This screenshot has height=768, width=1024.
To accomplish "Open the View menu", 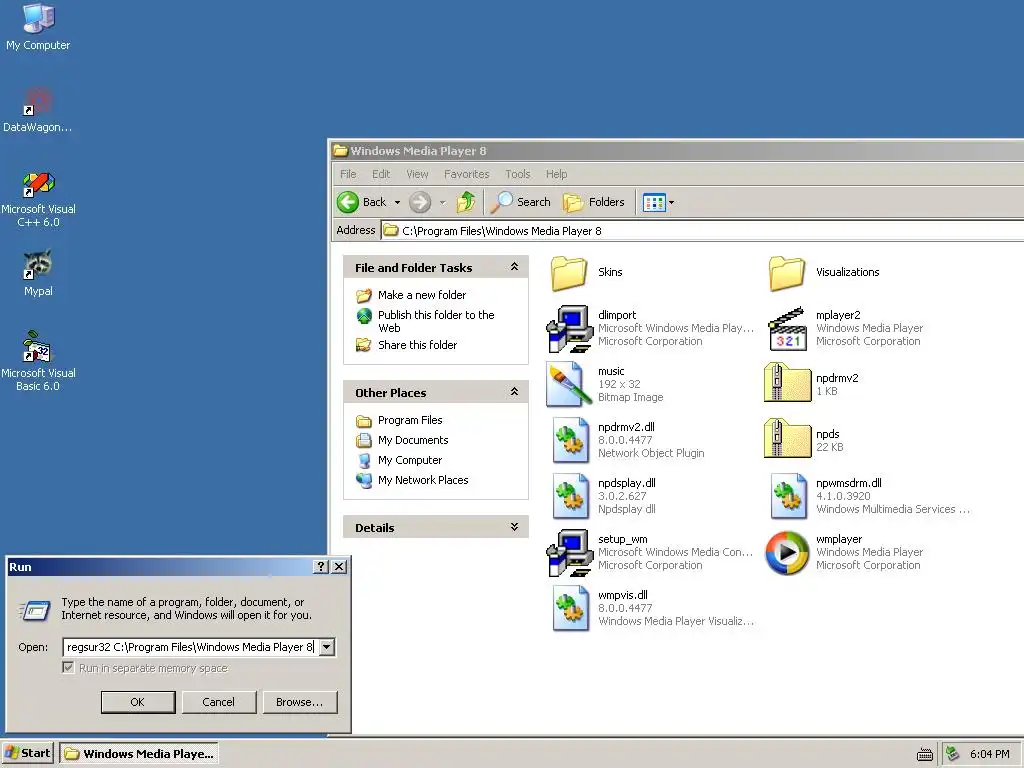I will click(417, 174).
